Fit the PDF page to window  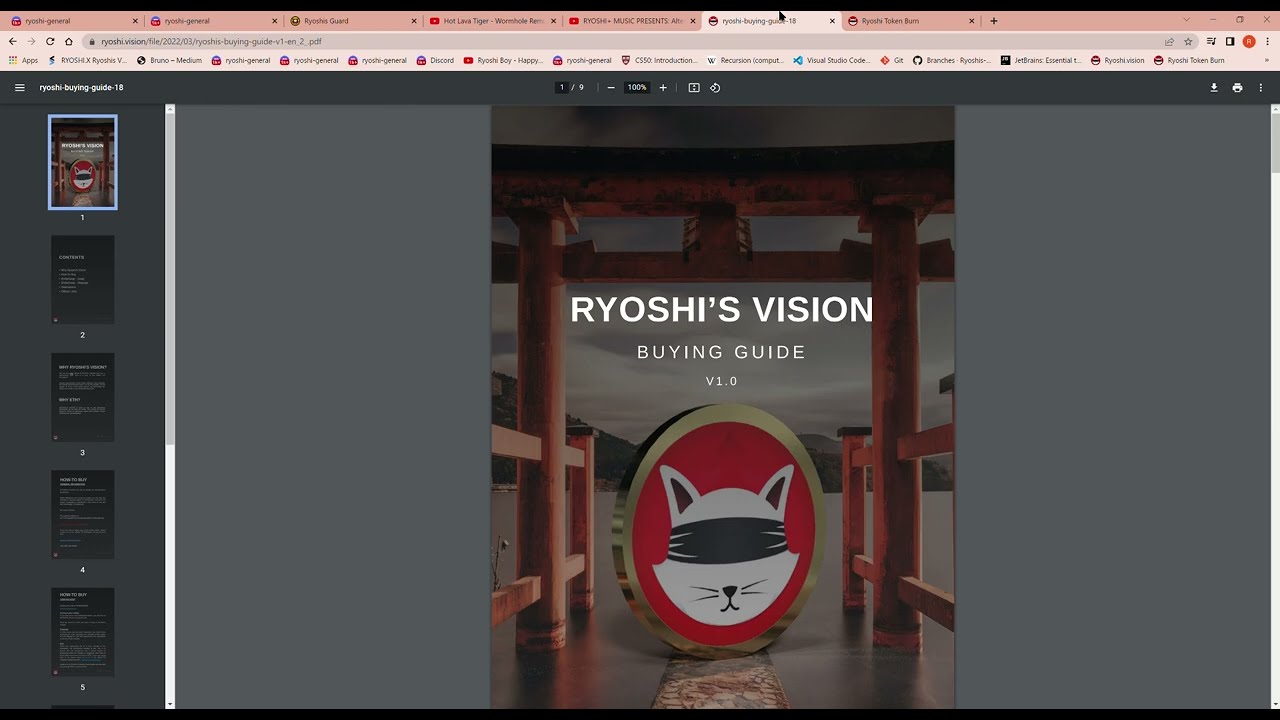pos(694,88)
